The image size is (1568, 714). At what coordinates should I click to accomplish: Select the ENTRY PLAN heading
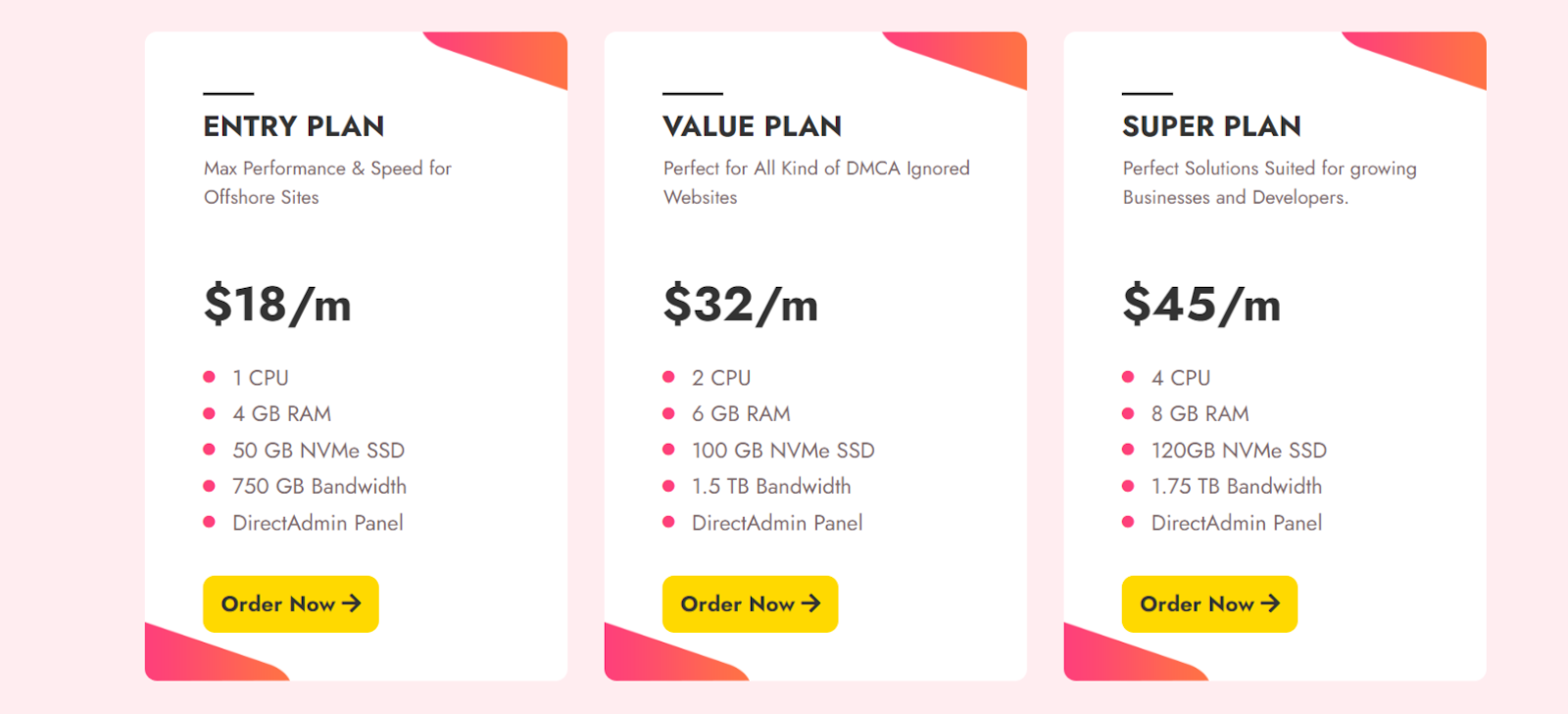[x=293, y=126]
